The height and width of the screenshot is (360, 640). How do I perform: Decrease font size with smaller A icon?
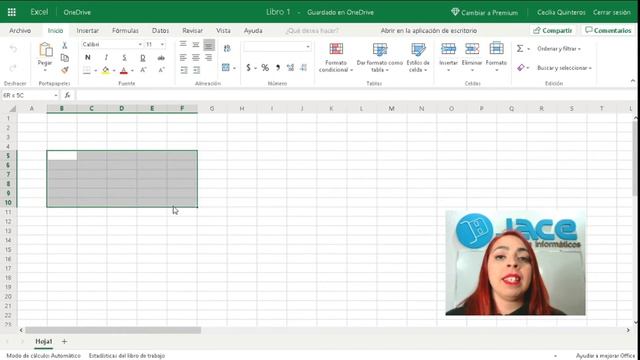coord(161,70)
